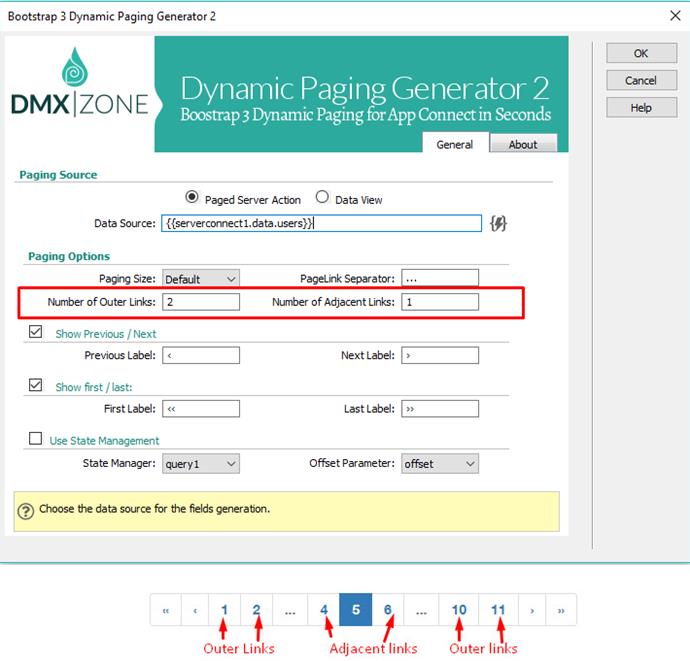Click the help question mark icon

coord(26,511)
